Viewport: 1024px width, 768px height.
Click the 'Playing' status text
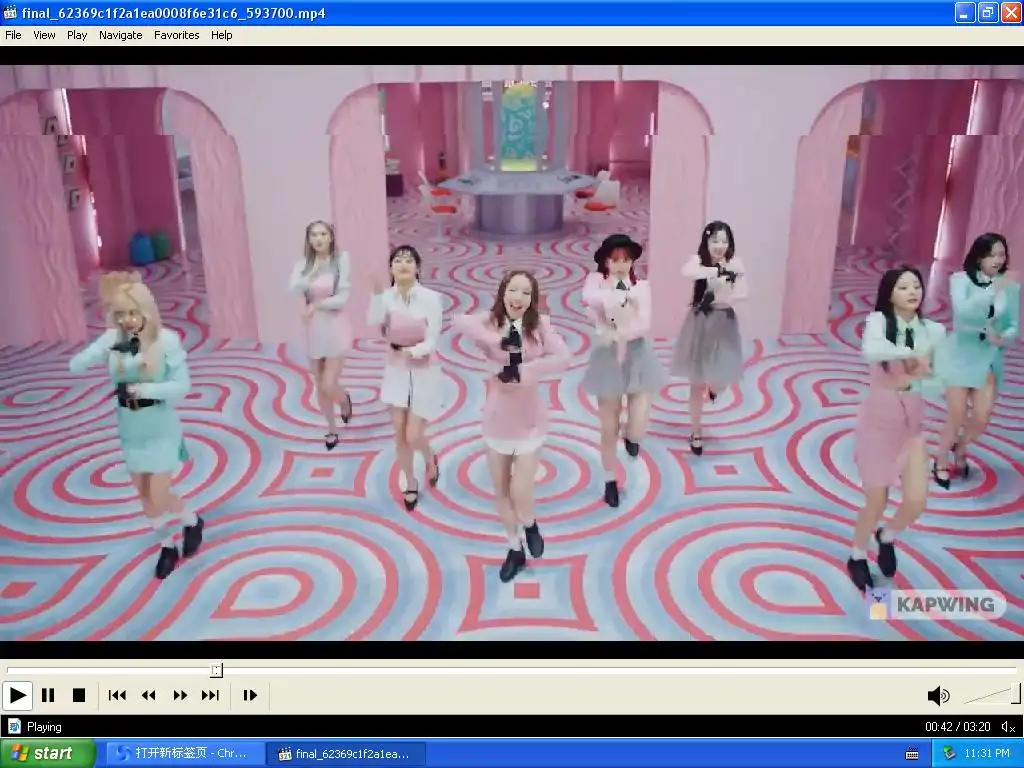pos(44,727)
